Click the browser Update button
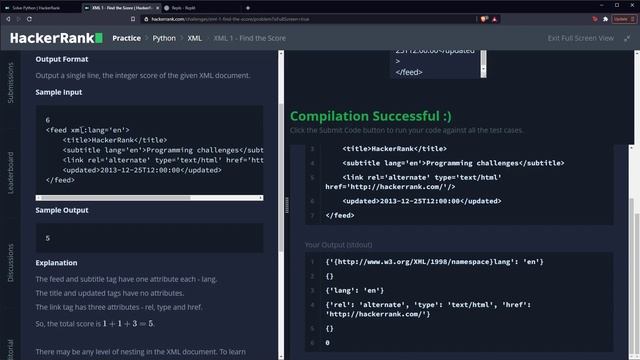The height and width of the screenshot is (360, 640). tap(624, 19)
